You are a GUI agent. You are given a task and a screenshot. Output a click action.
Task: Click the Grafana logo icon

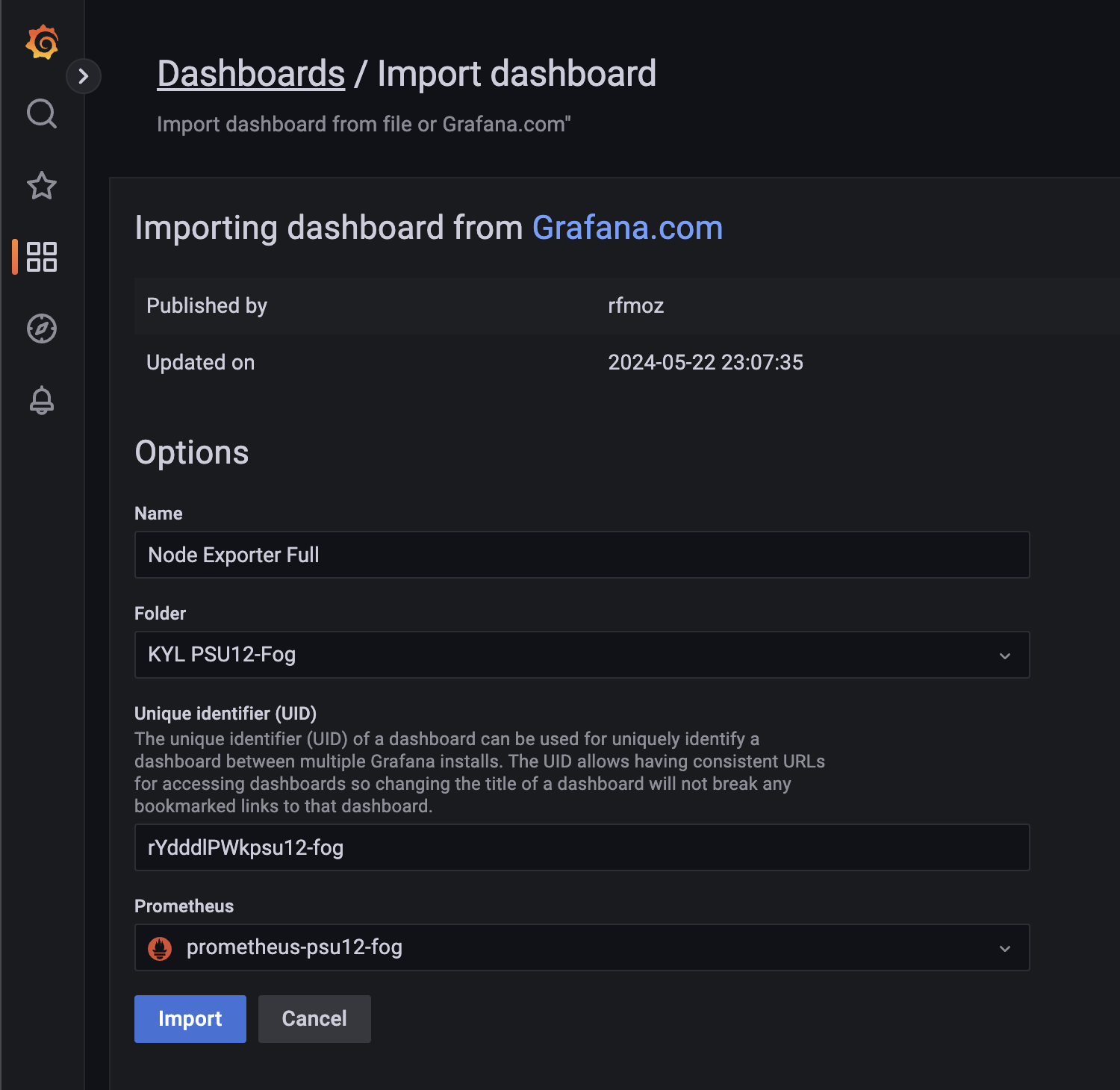point(42,43)
